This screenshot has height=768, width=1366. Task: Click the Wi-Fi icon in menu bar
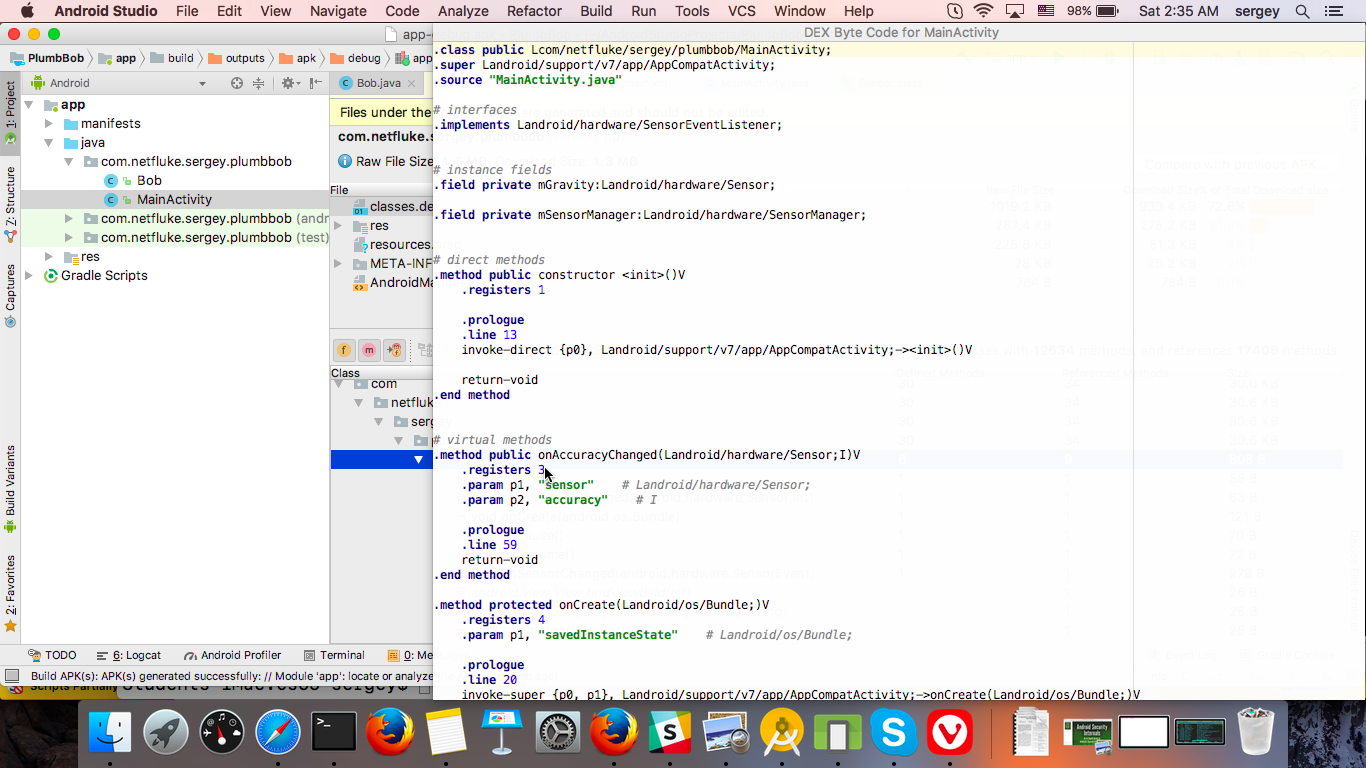(983, 11)
